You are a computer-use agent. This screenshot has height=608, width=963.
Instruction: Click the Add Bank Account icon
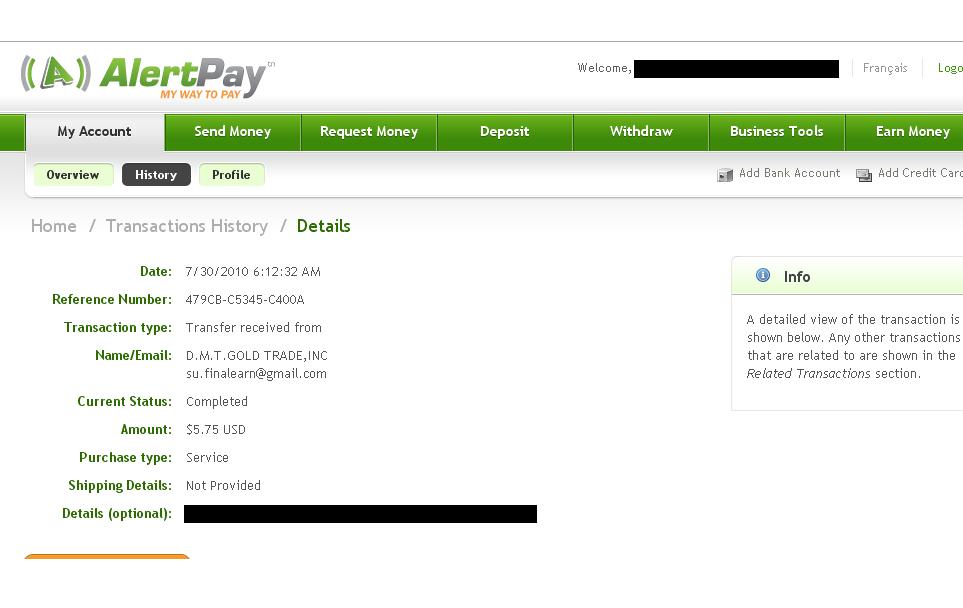coord(725,175)
